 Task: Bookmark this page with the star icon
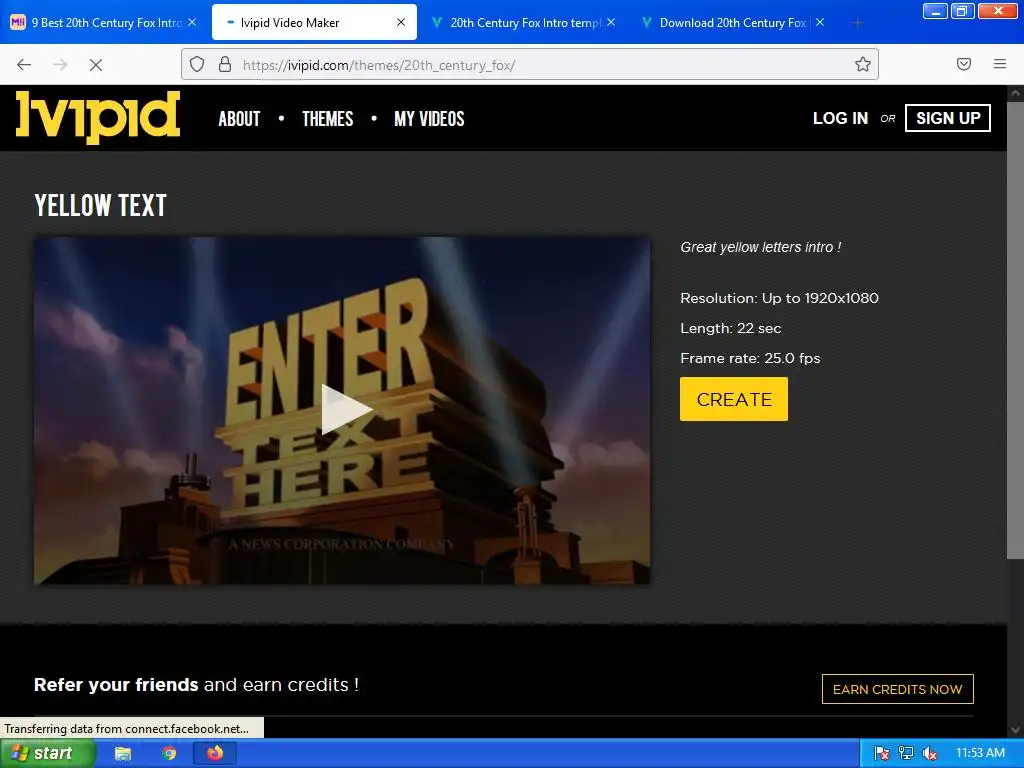pos(863,64)
